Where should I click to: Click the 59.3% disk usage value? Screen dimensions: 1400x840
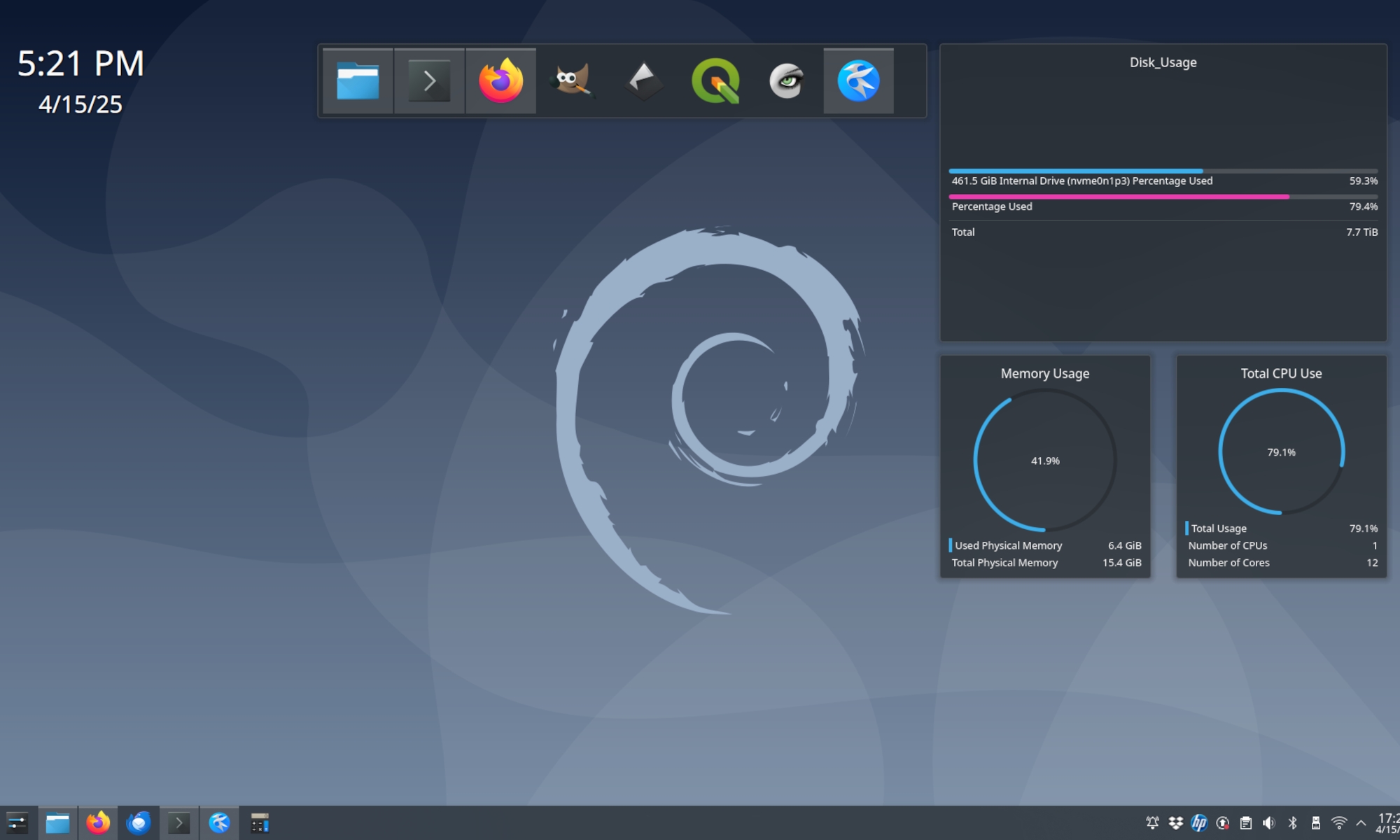point(1363,181)
